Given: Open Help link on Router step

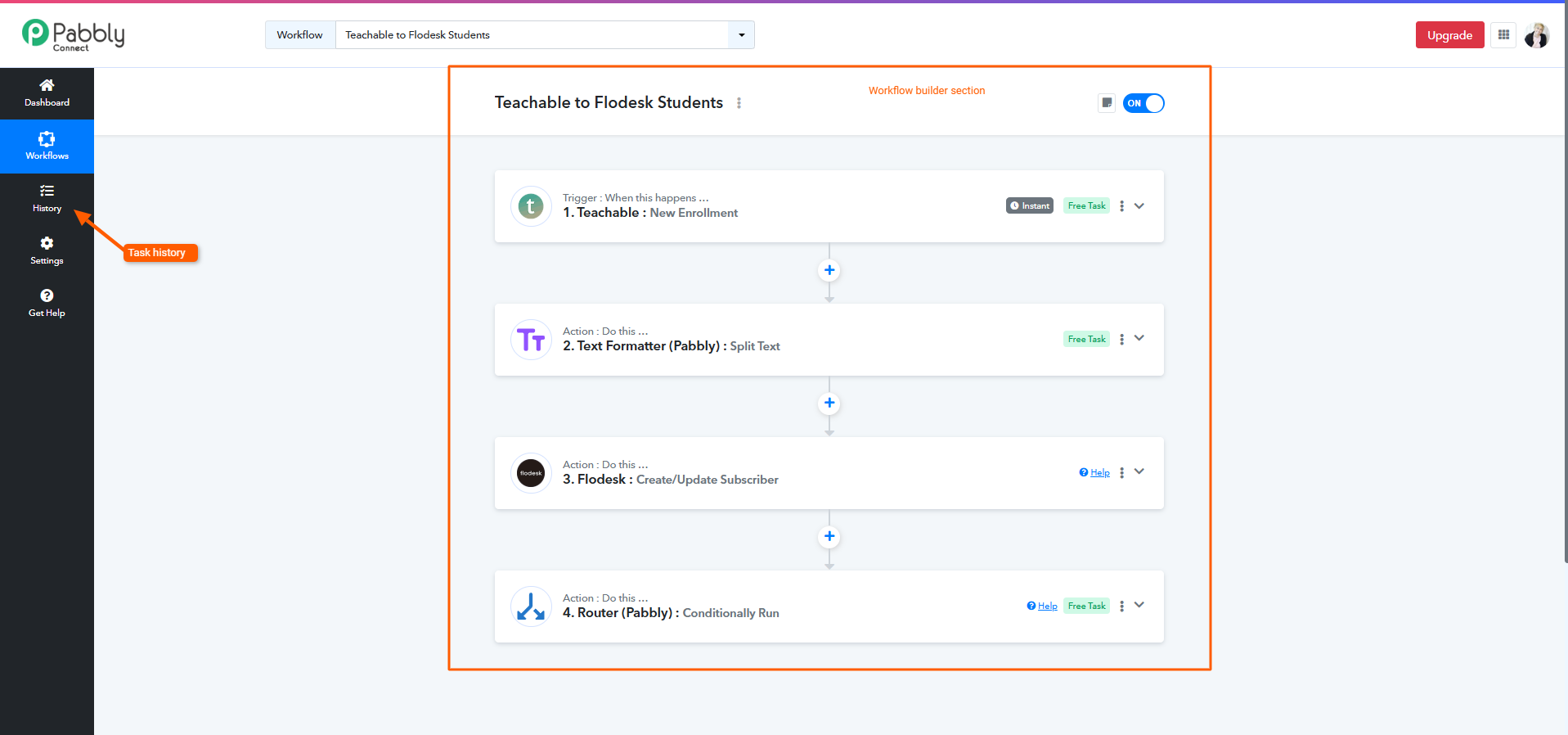Looking at the screenshot, I should tap(1042, 606).
